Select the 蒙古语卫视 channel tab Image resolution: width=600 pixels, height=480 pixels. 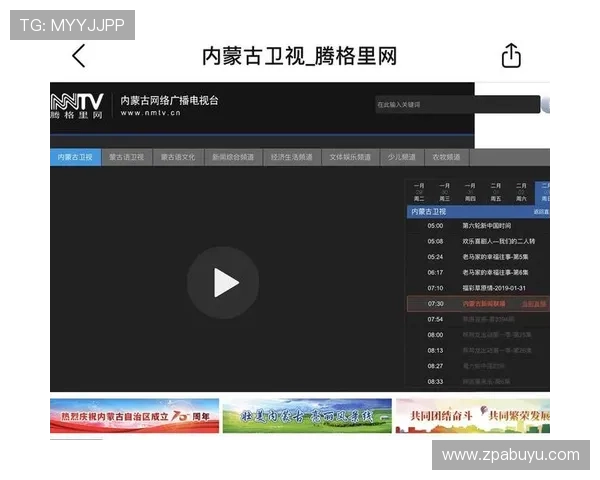pos(127,157)
